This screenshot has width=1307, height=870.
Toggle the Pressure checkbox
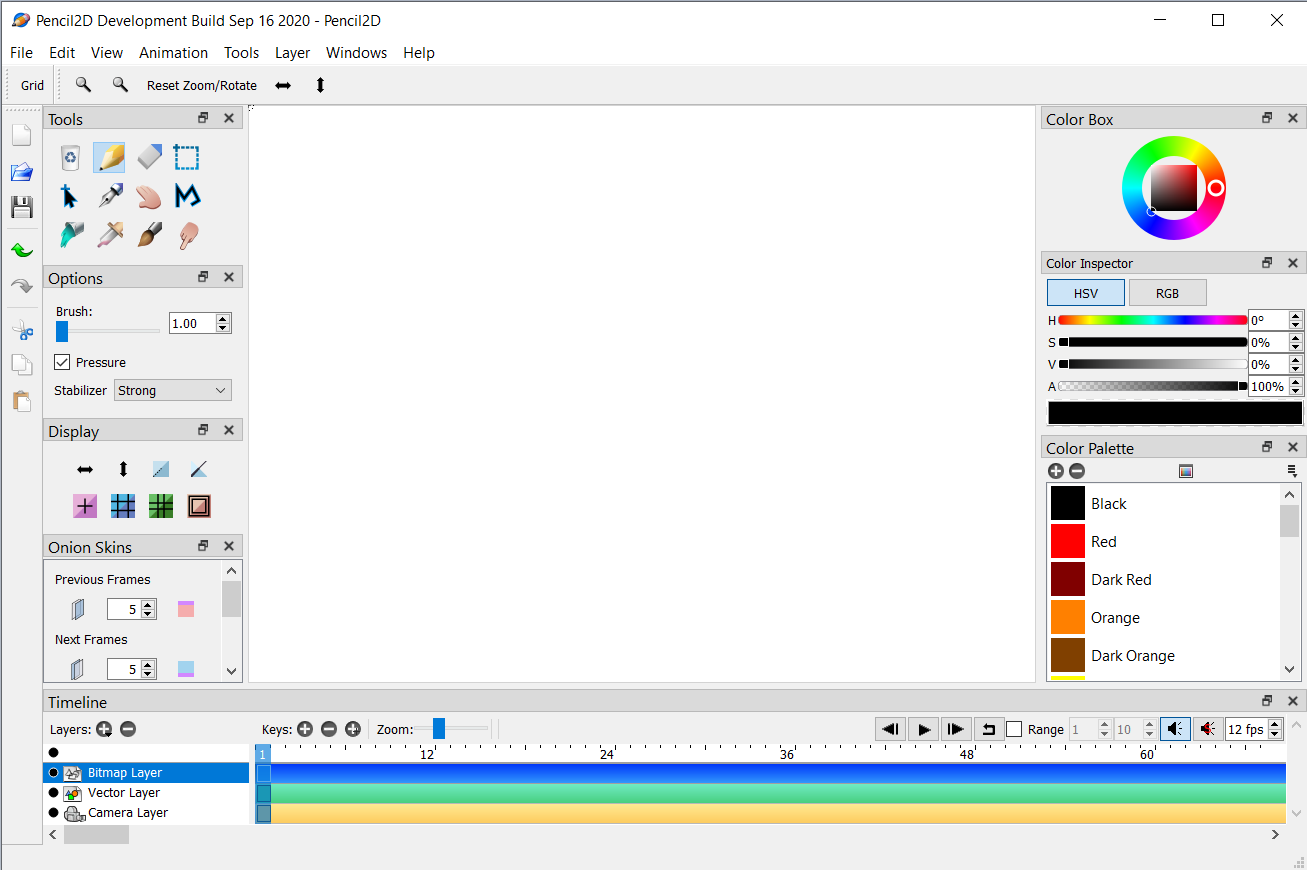[62, 362]
